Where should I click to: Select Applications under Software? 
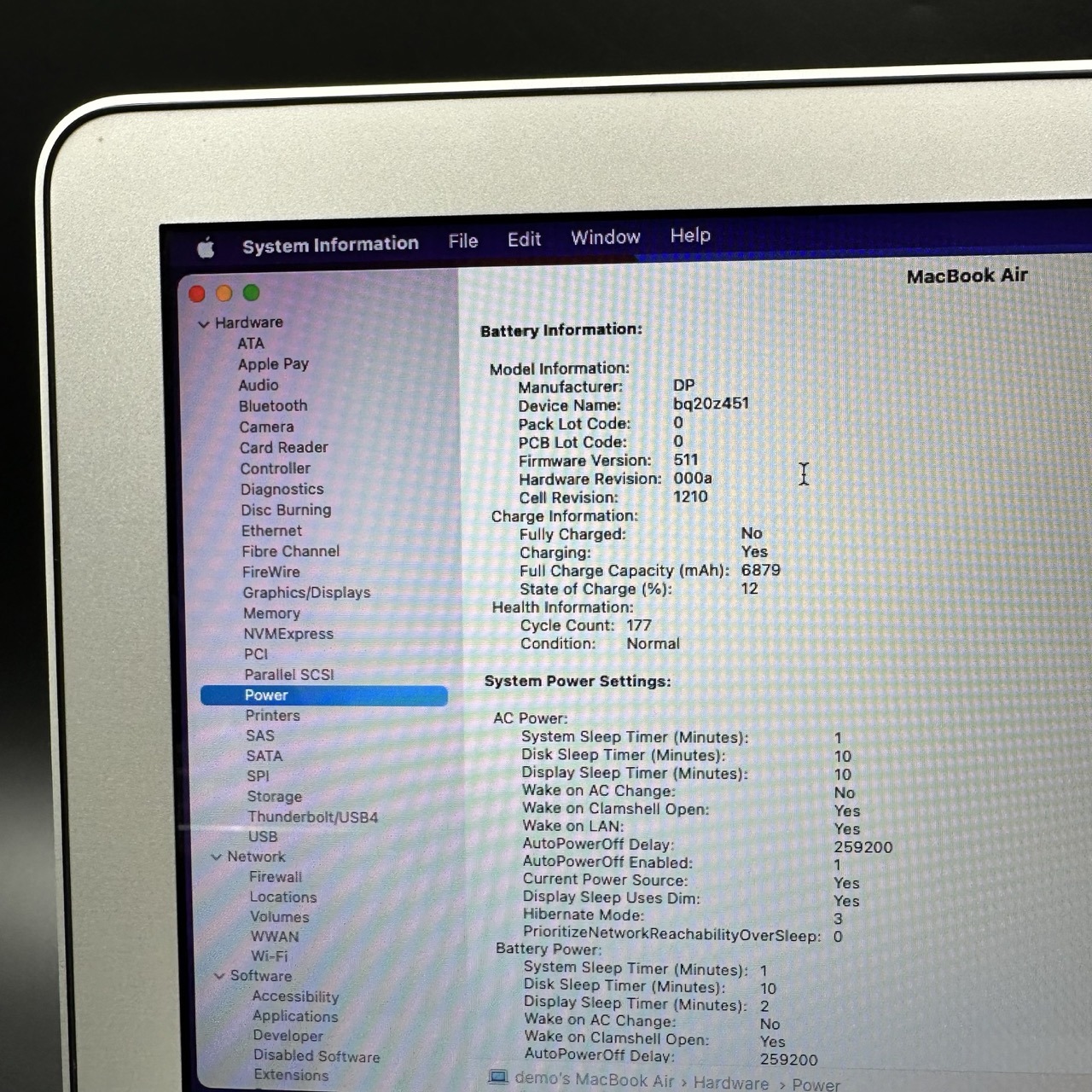tap(295, 1016)
